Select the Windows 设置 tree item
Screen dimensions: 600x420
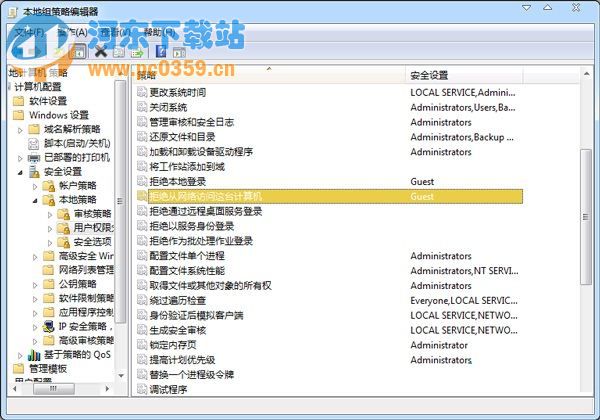click(x=59, y=115)
